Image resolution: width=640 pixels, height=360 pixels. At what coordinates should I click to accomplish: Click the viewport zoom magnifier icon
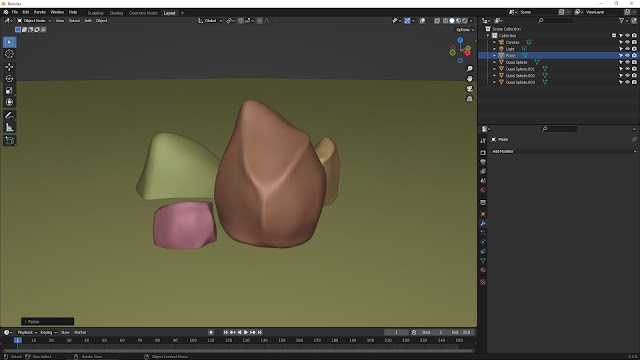[470, 69]
